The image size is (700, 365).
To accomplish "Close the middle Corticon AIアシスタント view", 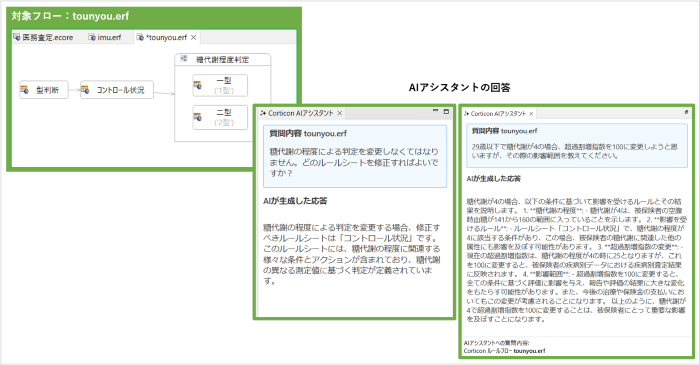I will click(340, 113).
